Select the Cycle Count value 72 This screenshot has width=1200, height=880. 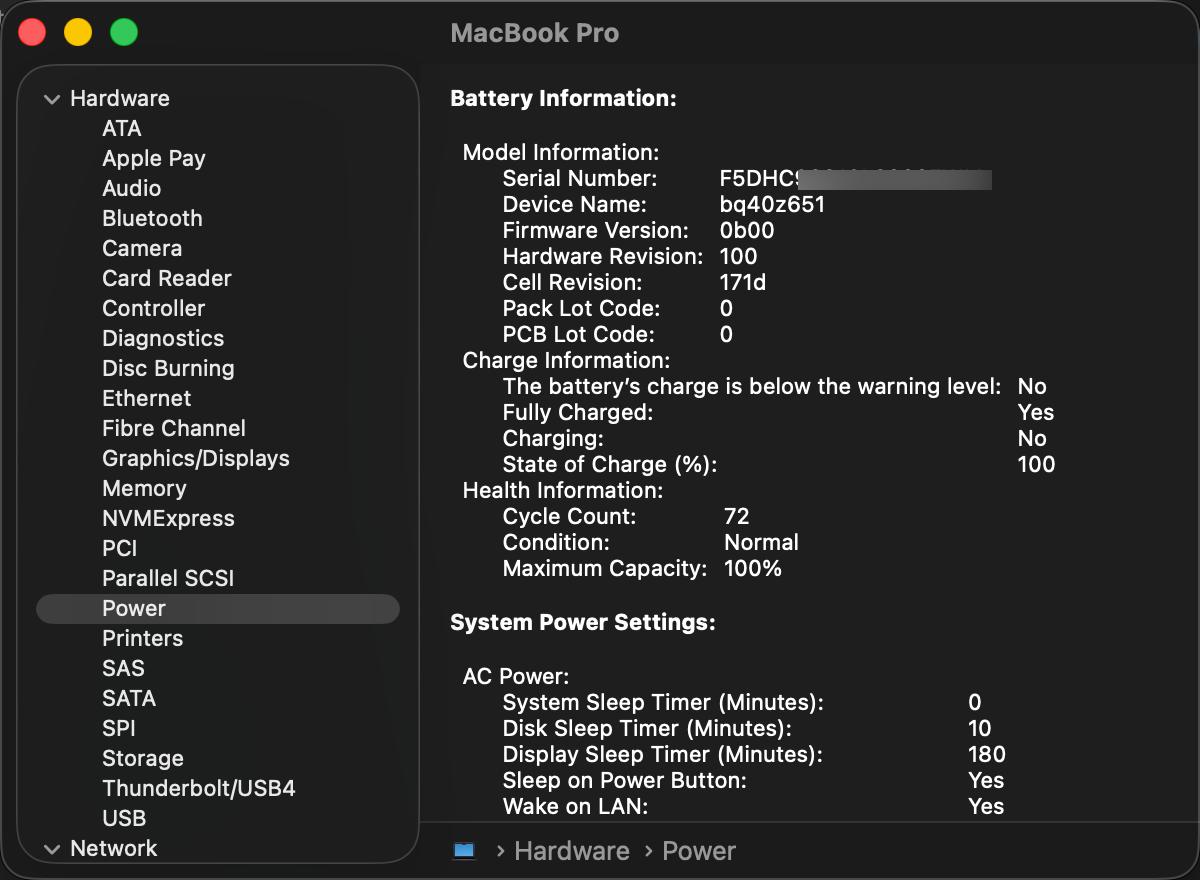pyautogui.click(x=736, y=516)
